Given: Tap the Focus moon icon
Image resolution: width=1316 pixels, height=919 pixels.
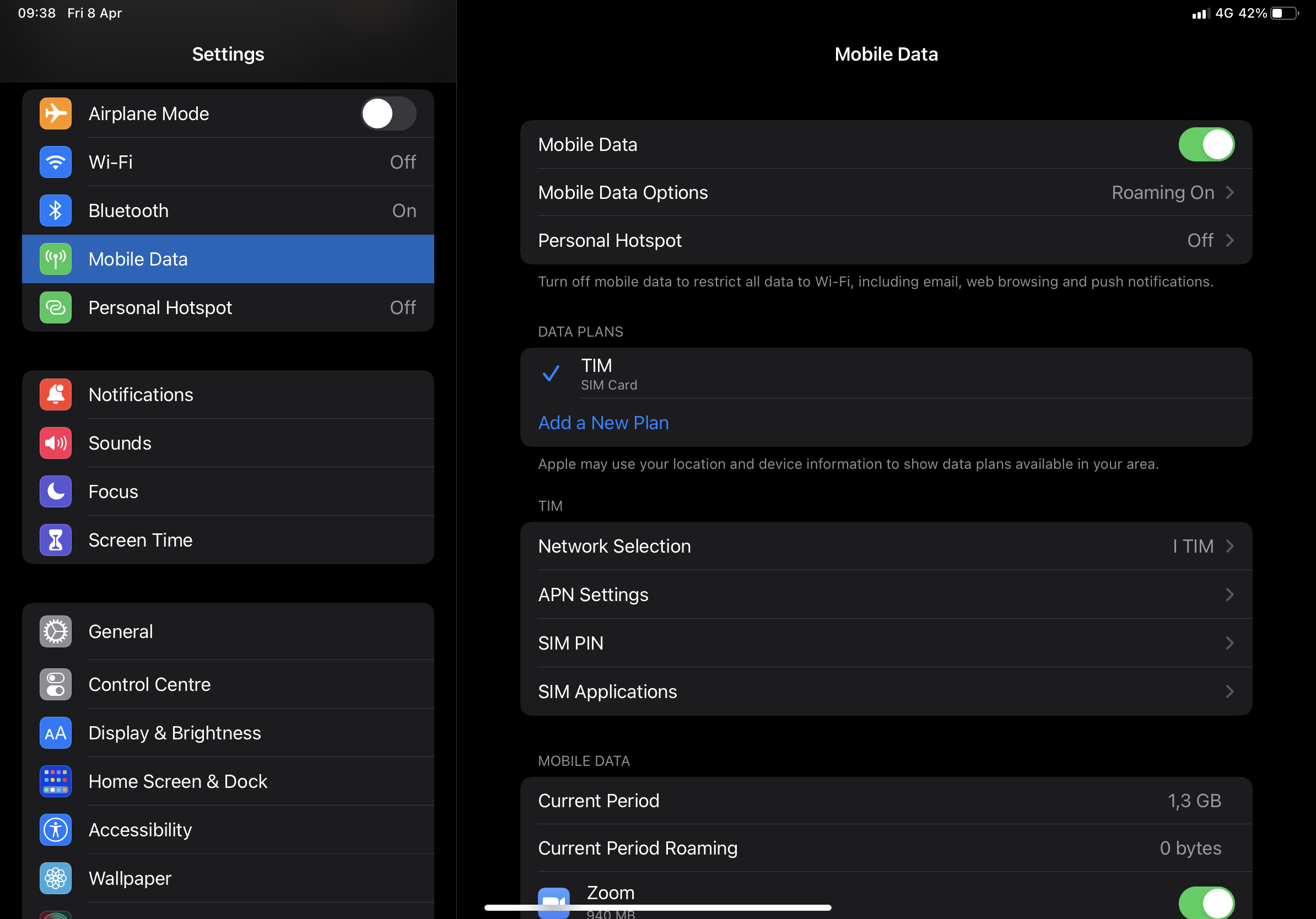Looking at the screenshot, I should pyautogui.click(x=56, y=491).
